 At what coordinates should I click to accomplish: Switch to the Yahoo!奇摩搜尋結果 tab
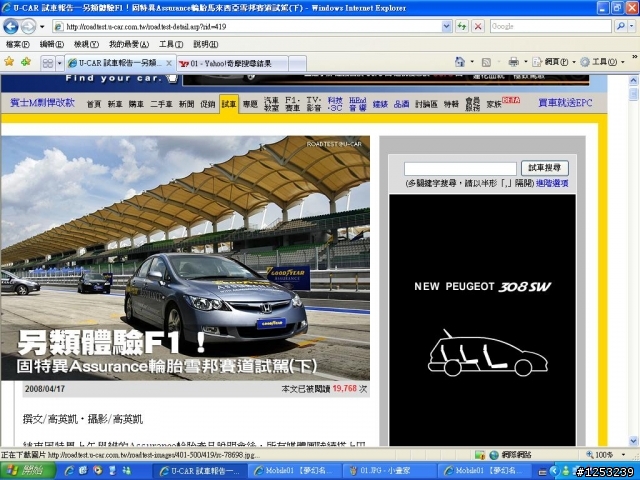[233, 64]
